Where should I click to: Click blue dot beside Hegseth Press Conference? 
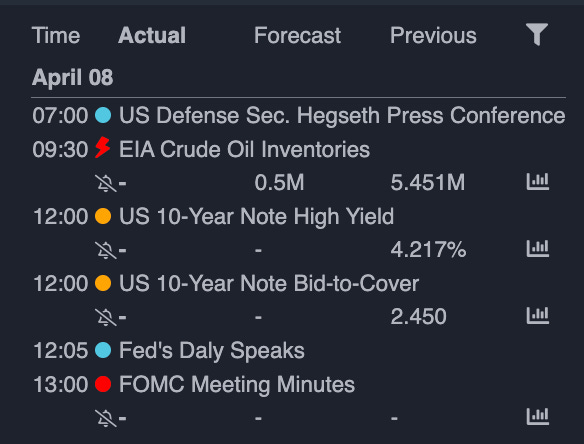point(103,115)
